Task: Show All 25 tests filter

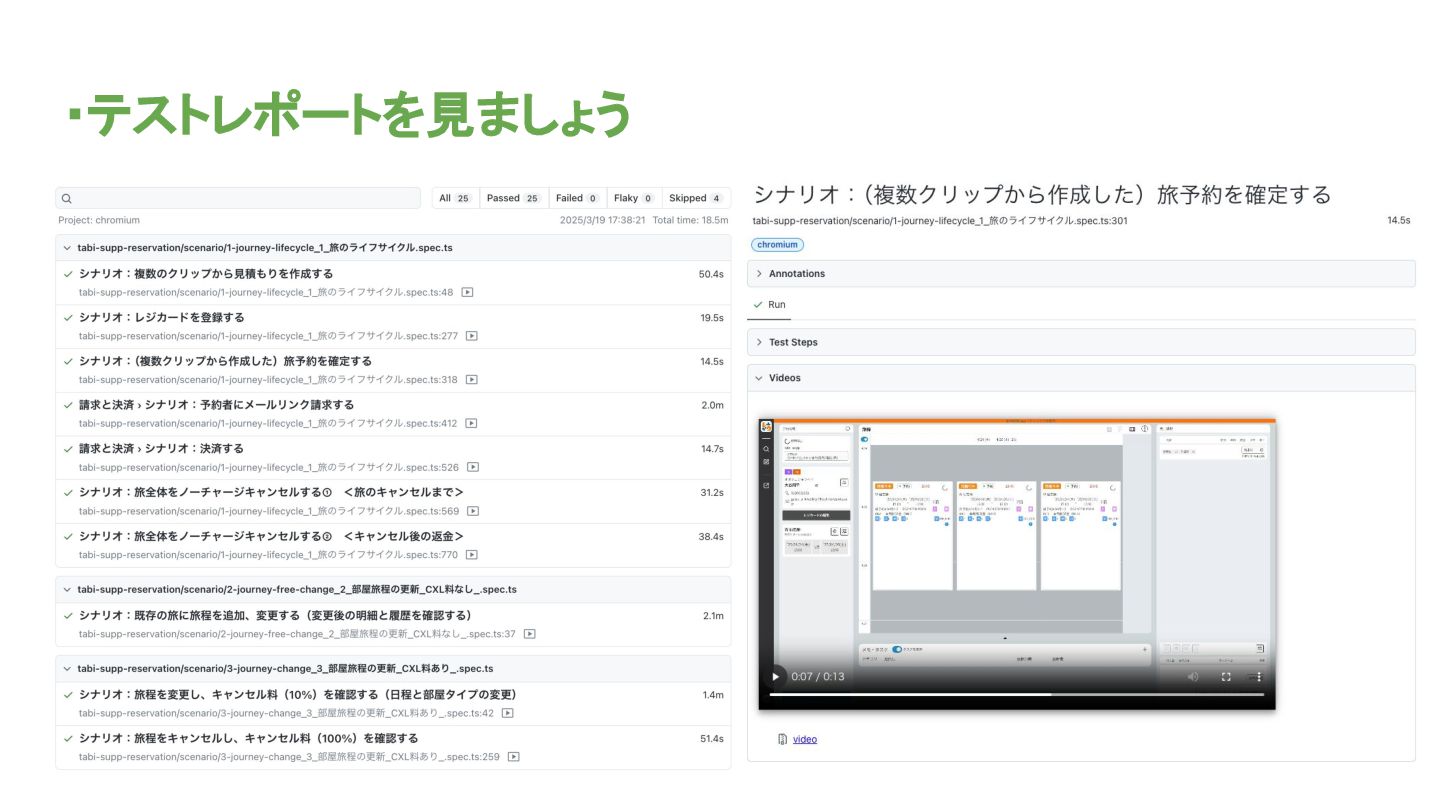Action: 455,198
